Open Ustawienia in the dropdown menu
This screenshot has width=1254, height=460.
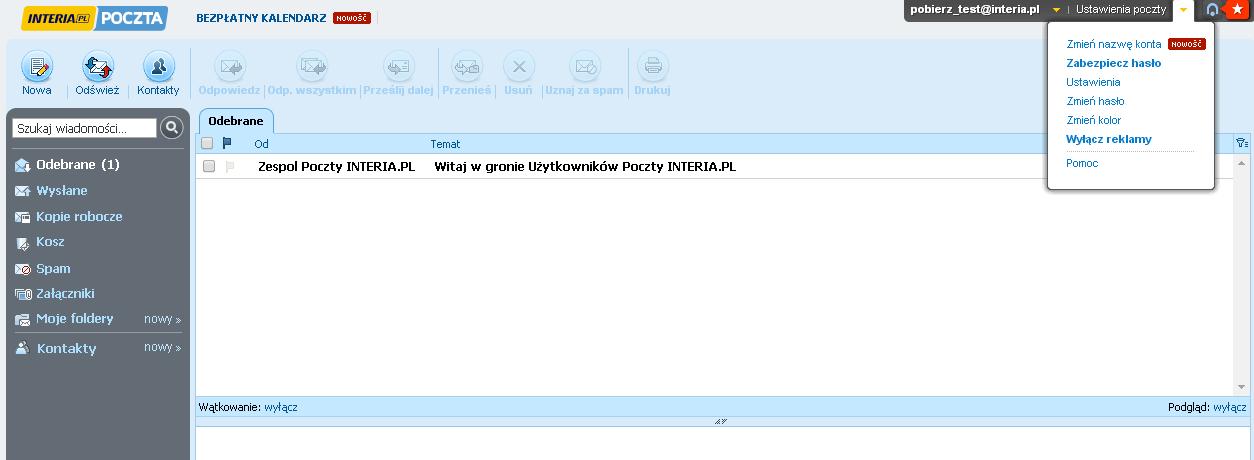(x=1093, y=82)
